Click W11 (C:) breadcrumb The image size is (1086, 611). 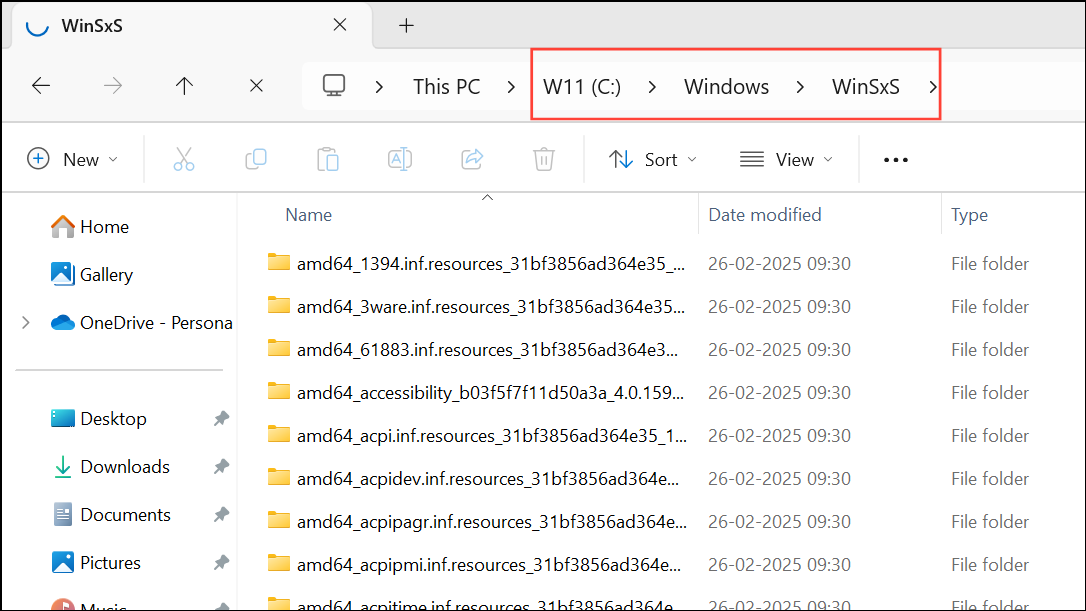(x=582, y=87)
